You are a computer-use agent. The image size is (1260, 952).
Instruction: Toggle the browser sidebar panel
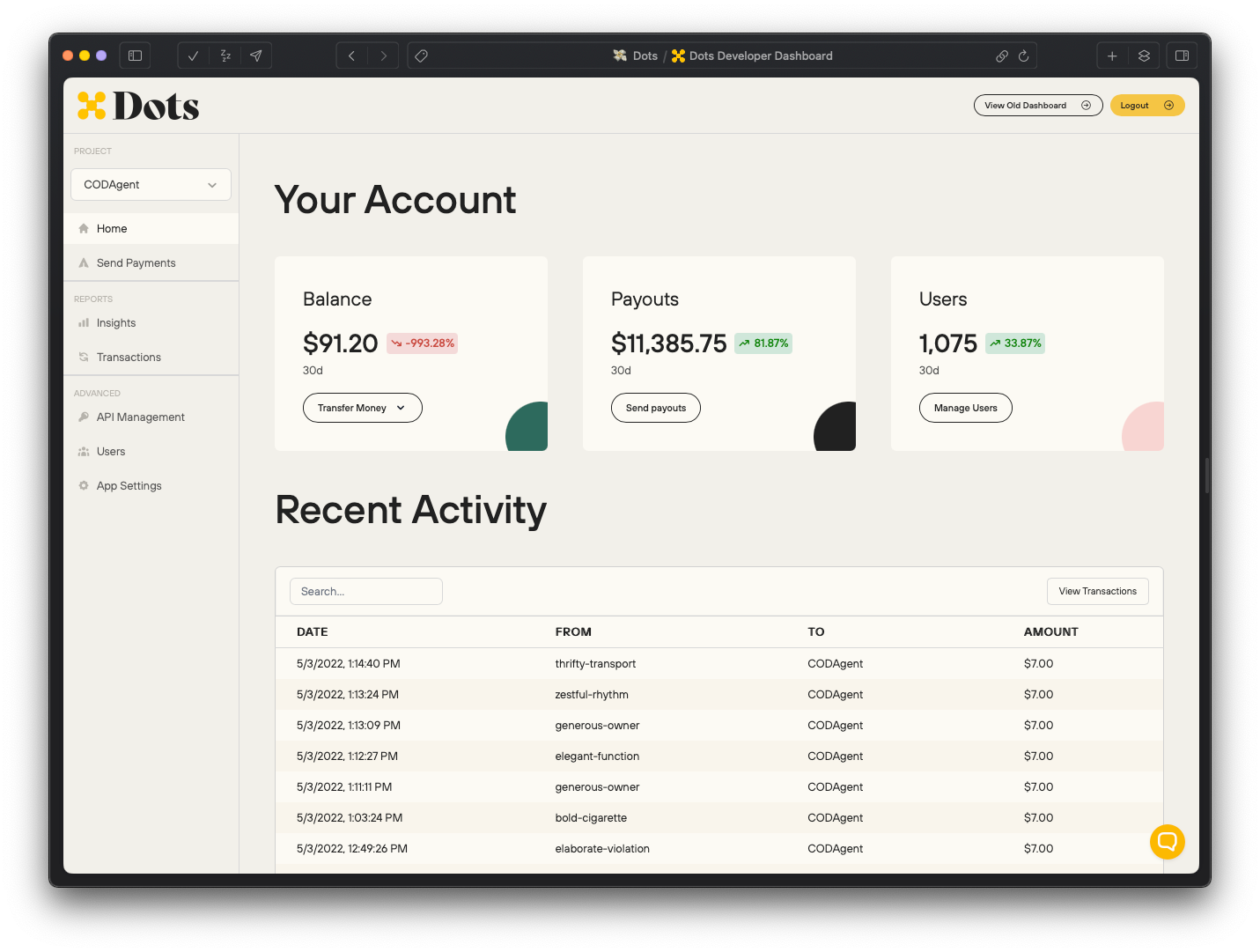[135, 55]
